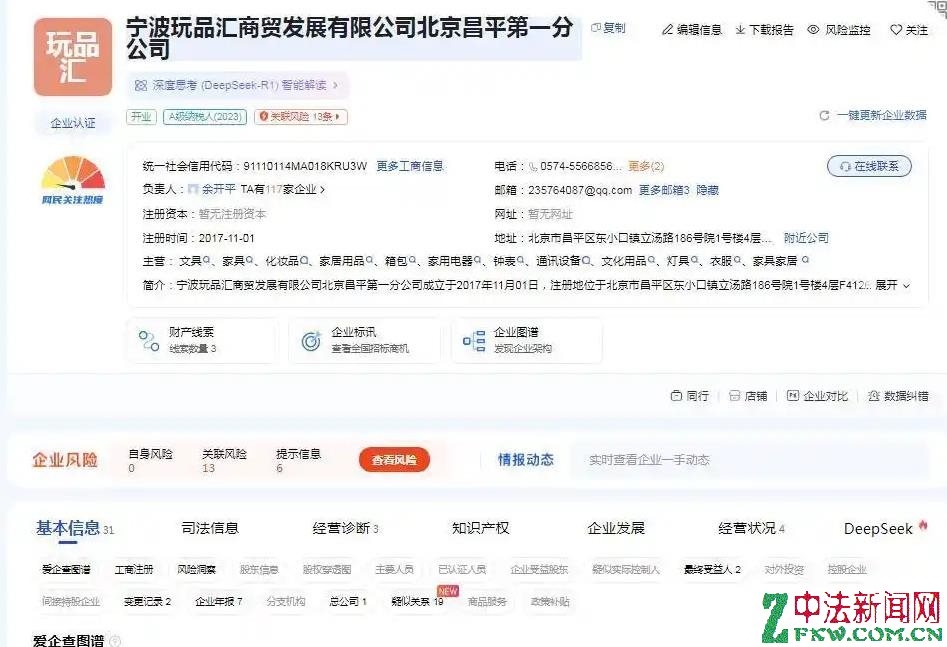The image size is (947, 647).
Task: Enable 风险监控 risk monitoring
Action: click(x=839, y=30)
